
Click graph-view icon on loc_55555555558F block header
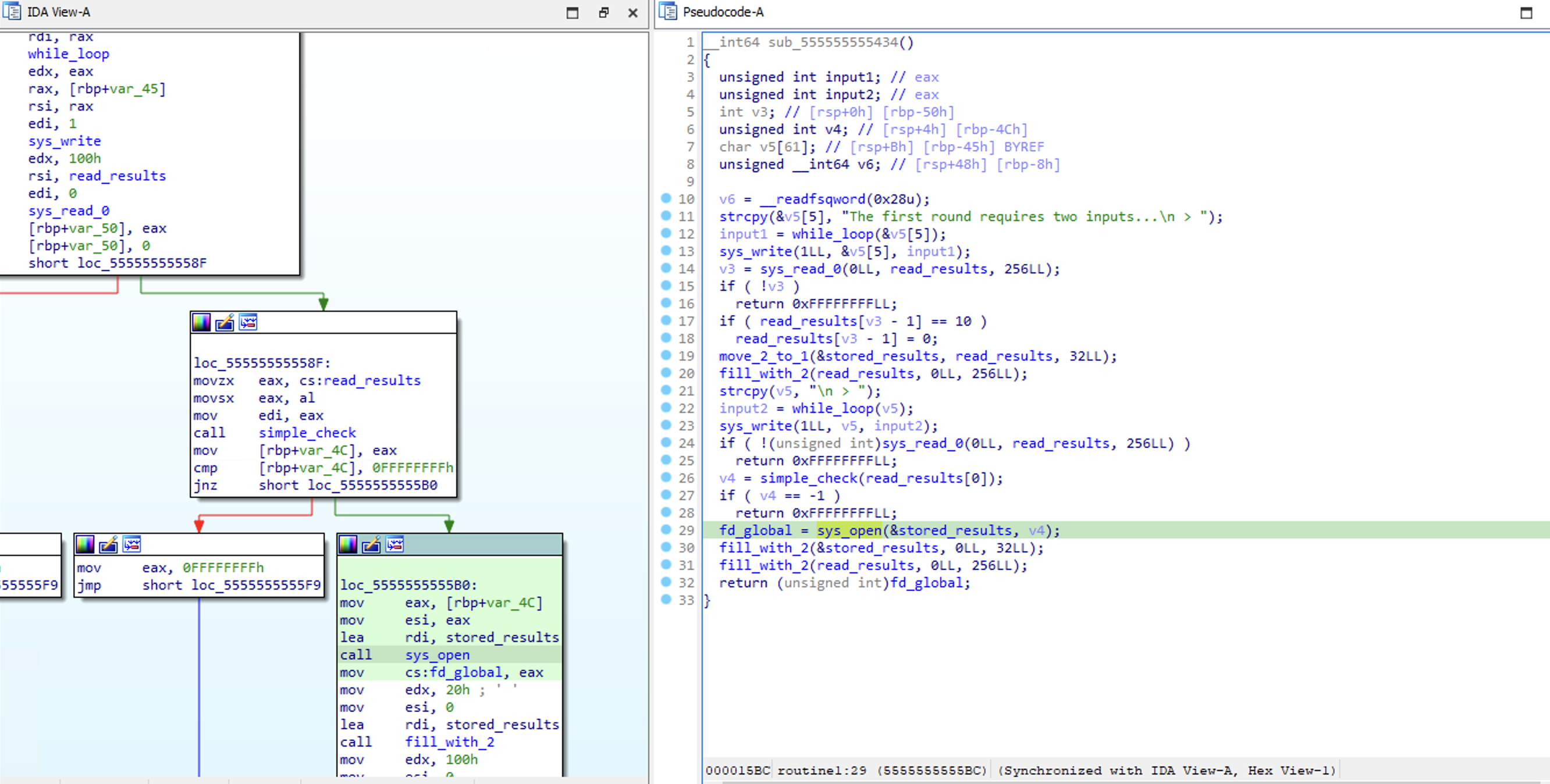tap(248, 323)
